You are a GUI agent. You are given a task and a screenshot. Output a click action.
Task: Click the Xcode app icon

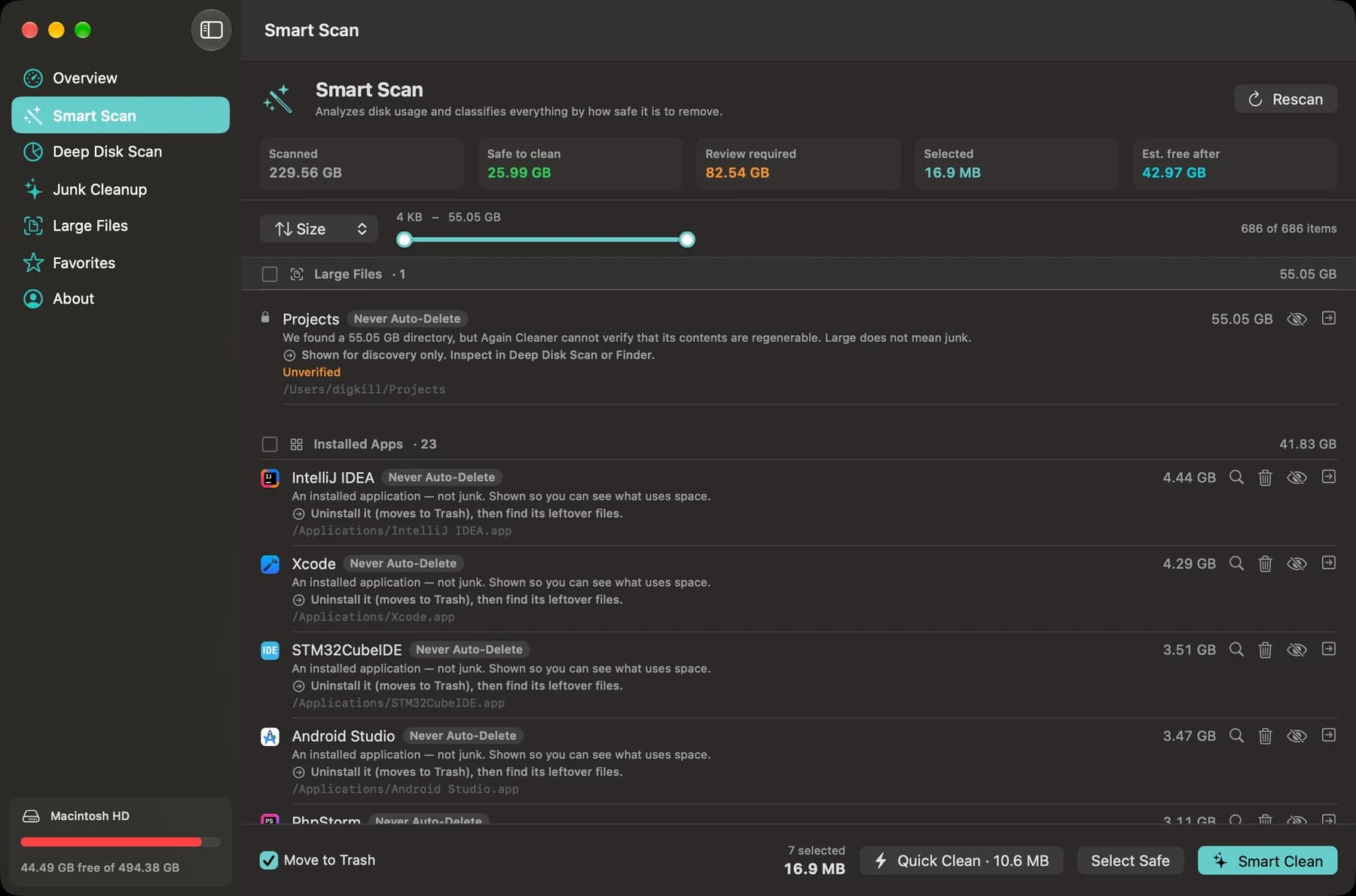coord(270,564)
